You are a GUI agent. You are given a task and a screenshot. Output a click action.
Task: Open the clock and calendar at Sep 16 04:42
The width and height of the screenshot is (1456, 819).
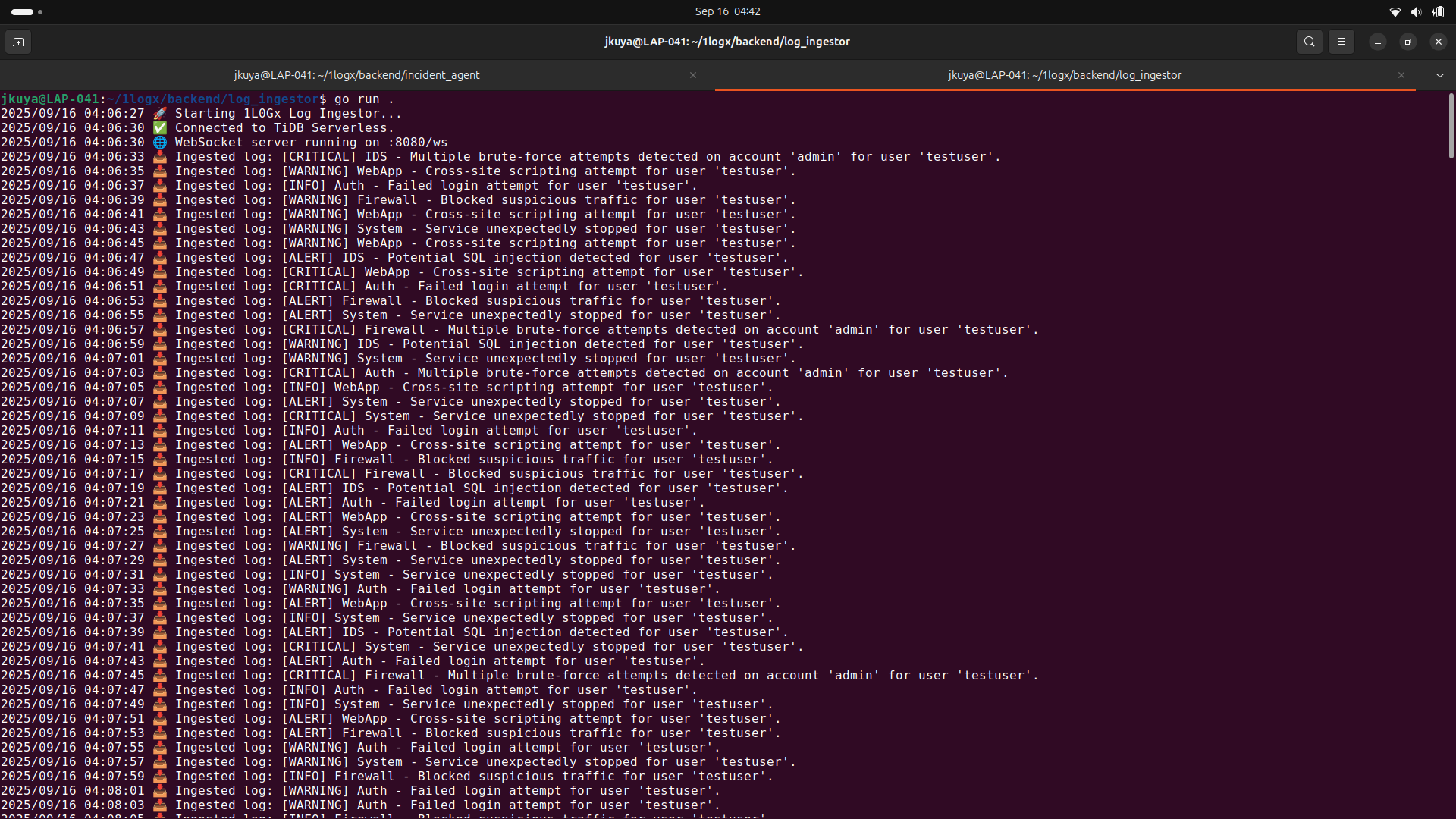pos(727,11)
